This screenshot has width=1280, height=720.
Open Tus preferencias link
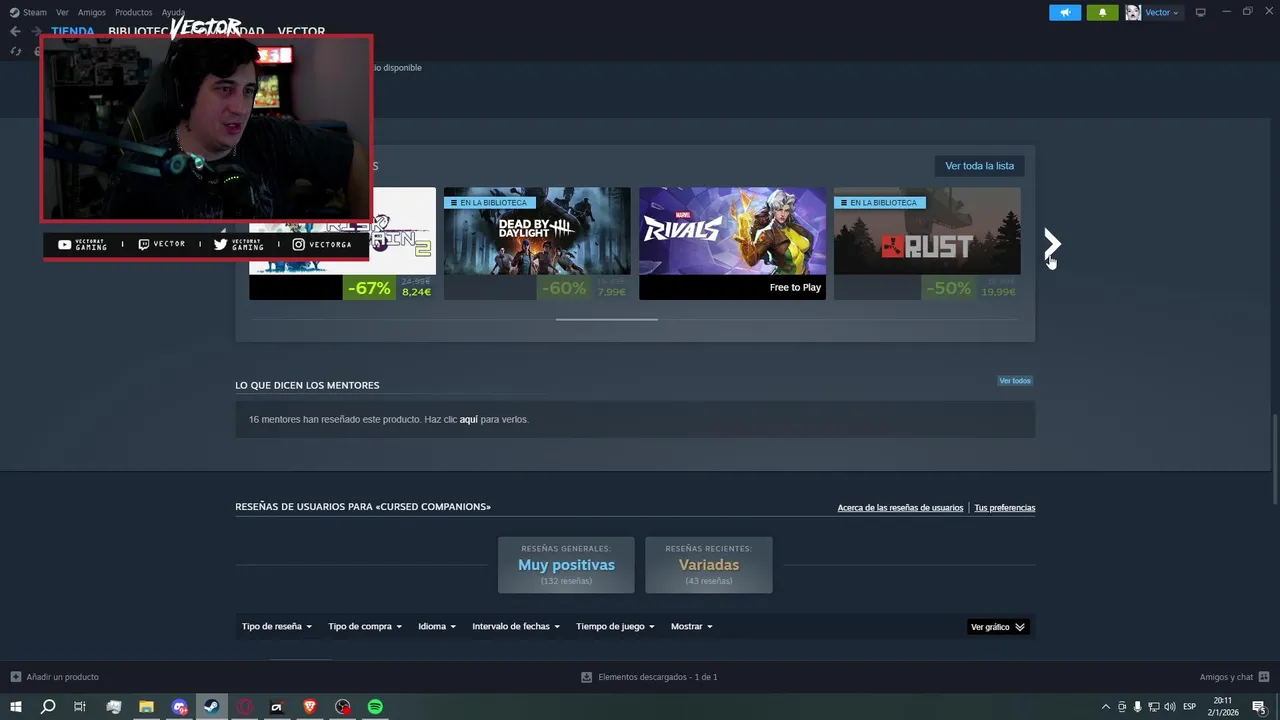(x=1005, y=508)
